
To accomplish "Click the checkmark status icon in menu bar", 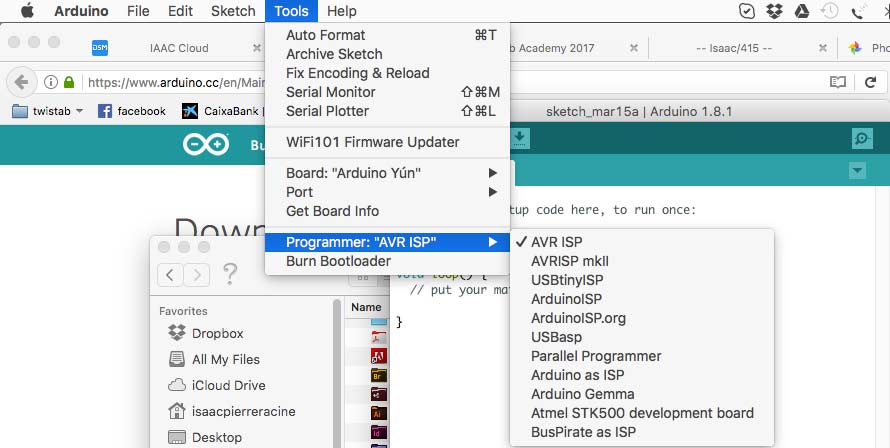I will point(747,11).
